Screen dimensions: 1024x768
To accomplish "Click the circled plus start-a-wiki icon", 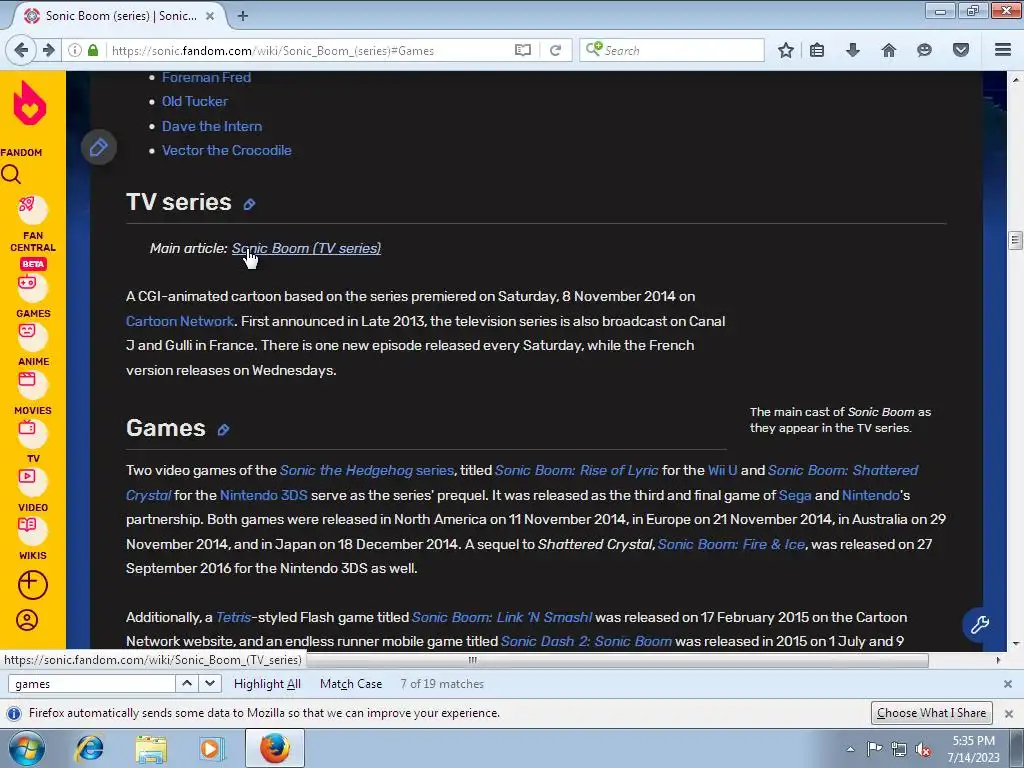I will (33, 585).
